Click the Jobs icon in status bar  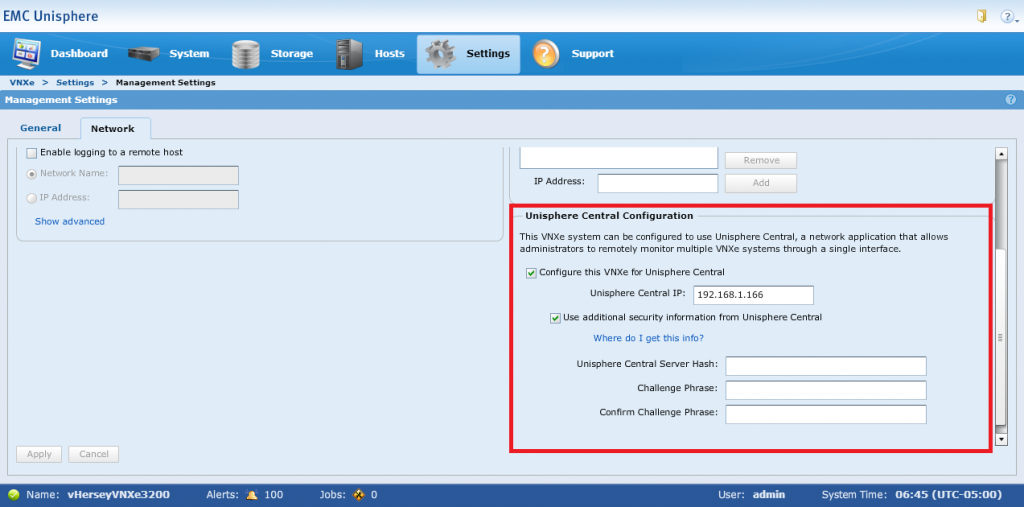click(360, 495)
